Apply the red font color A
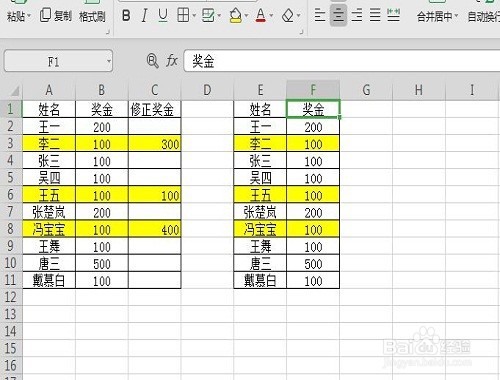Image resolution: width=500 pixels, height=380 pixels. (261, 15)
